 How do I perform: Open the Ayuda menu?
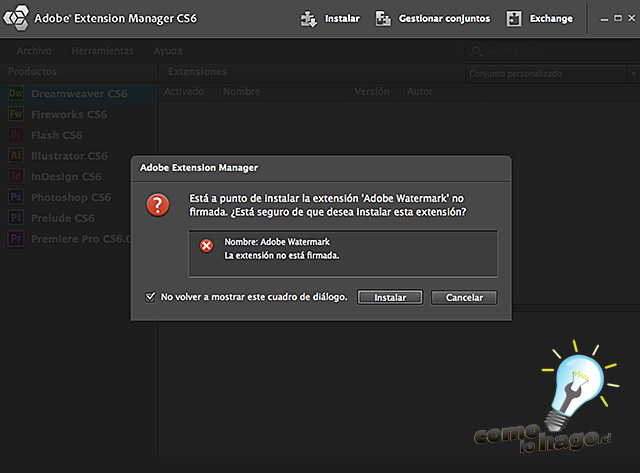[x=168, y=51]
